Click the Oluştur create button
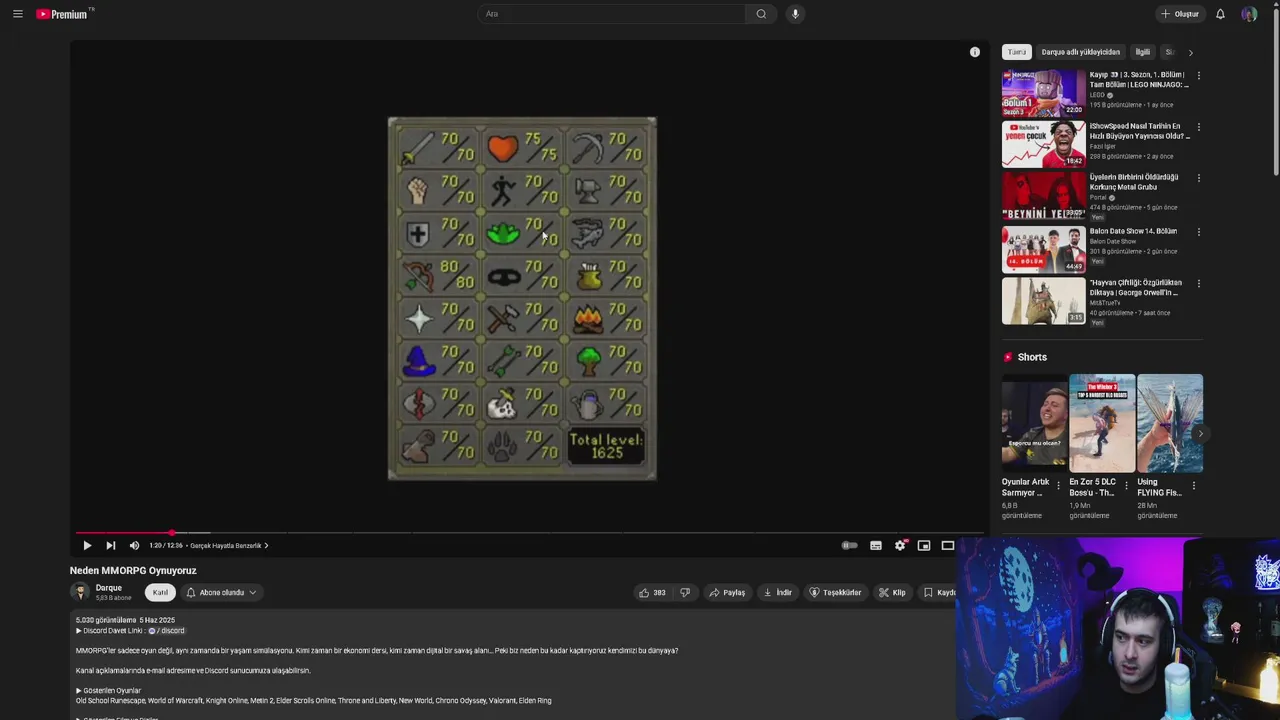Screen dimensions: 1280x720 click(1180, 14)
